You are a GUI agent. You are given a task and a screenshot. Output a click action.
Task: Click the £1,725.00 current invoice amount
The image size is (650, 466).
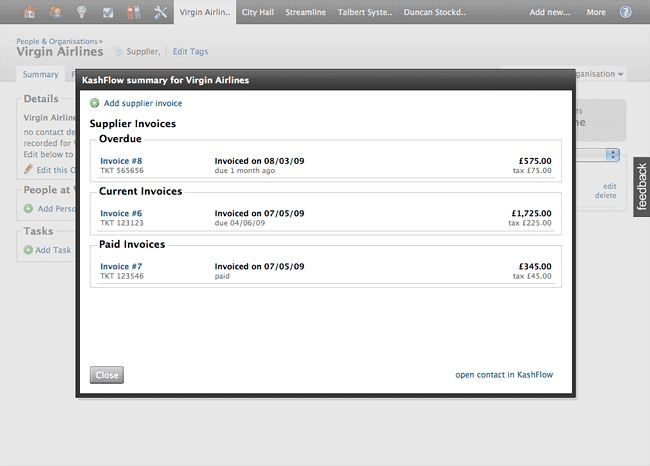531,213
